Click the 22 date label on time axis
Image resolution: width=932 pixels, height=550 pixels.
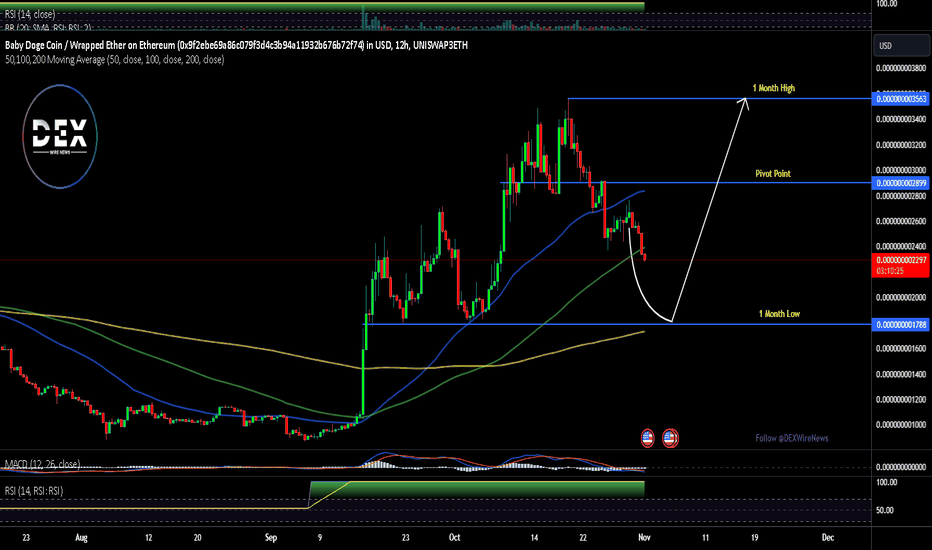tap(583, 538)
